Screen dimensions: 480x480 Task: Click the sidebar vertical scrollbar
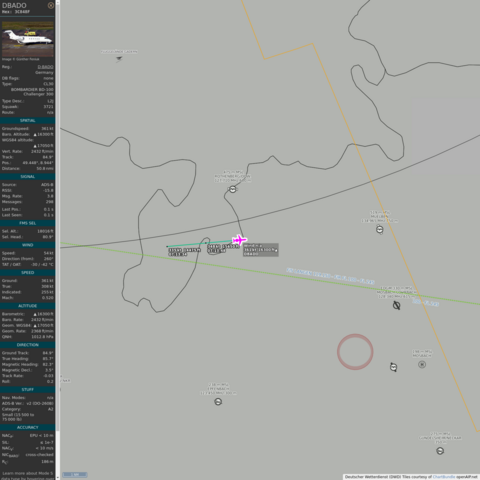[x=58, y=217]
